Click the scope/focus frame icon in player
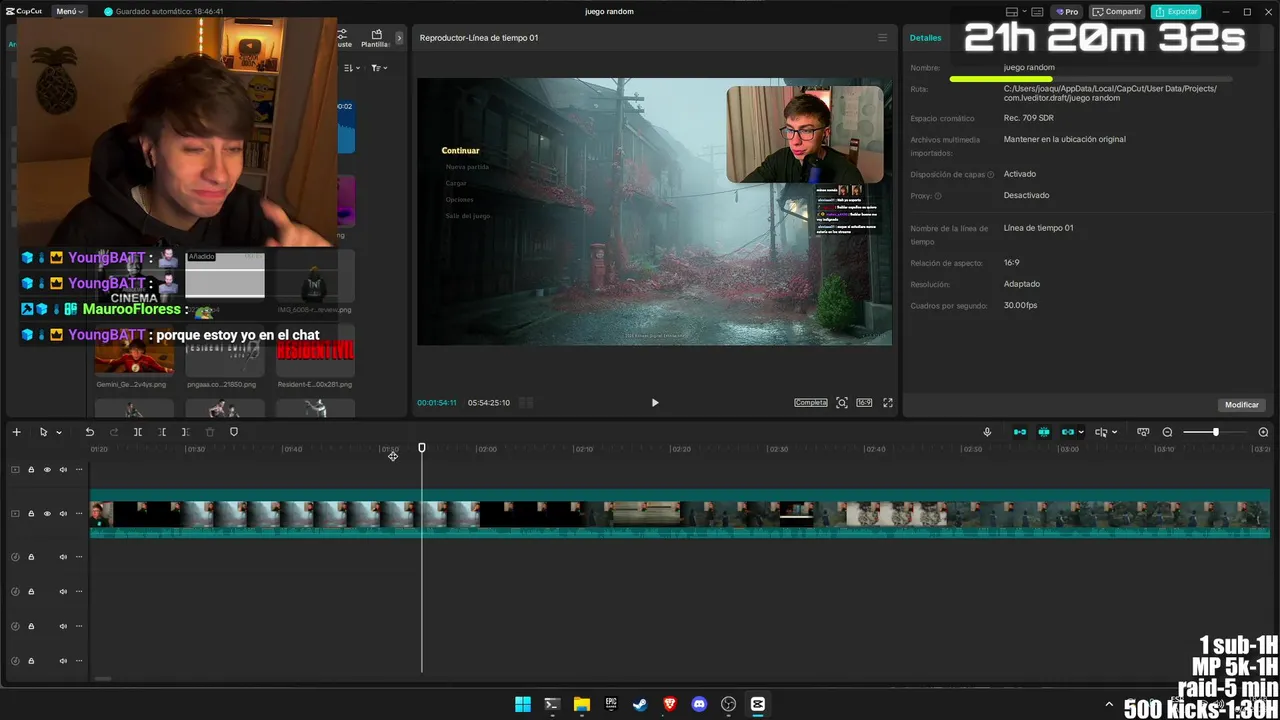This screenshot has width=1280, height=720. [842, 402]
